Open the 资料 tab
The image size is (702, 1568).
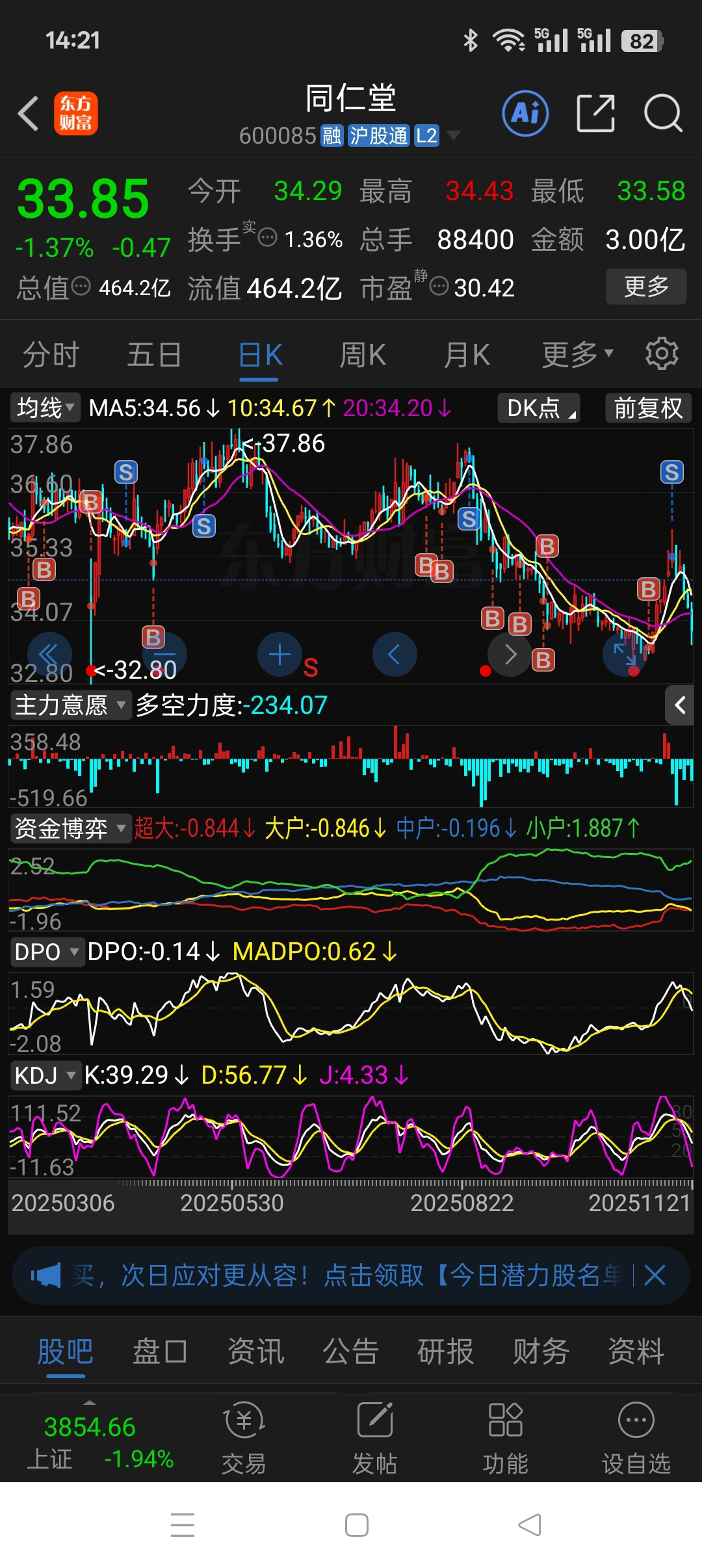pyautogui.click(x=636, y=1352)
